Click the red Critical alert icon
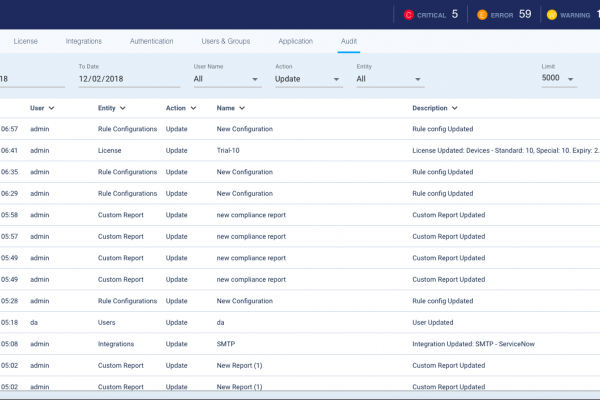Viewport: 600px width, 400px height. (x=409, y=15)
